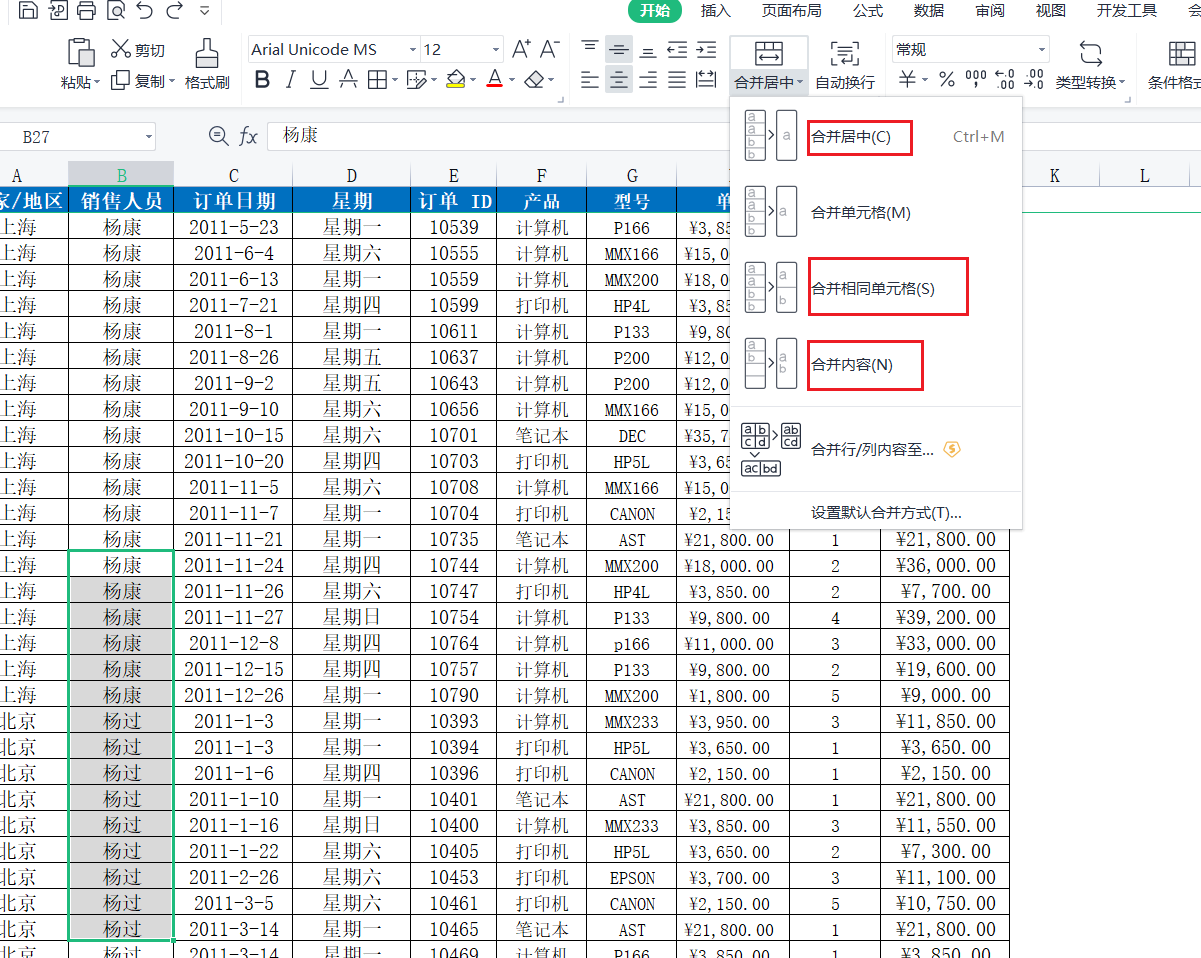
Task: Click the print icon in quick access bar
Action: click(x=87, y=11)
